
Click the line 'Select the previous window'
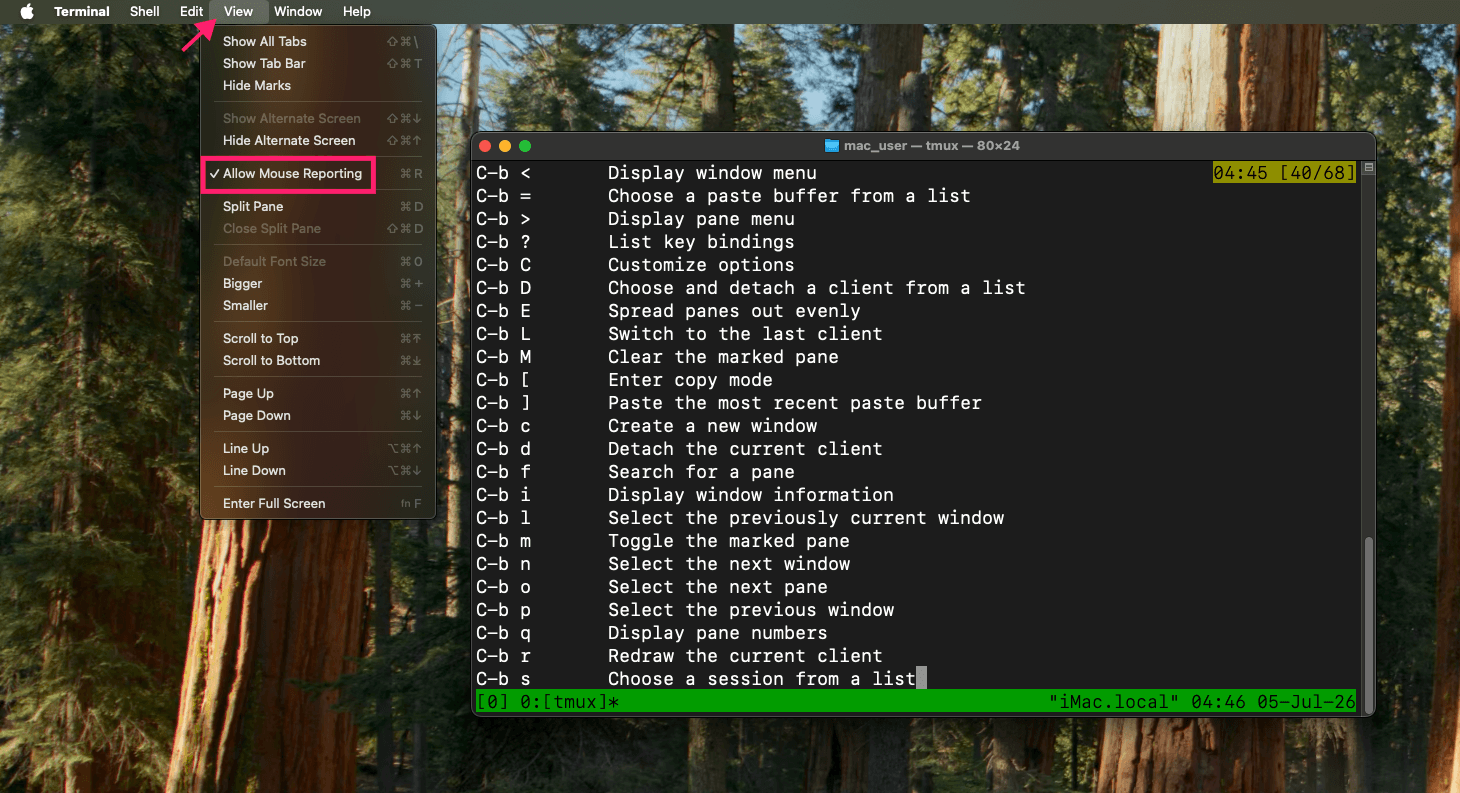point(751,610)
